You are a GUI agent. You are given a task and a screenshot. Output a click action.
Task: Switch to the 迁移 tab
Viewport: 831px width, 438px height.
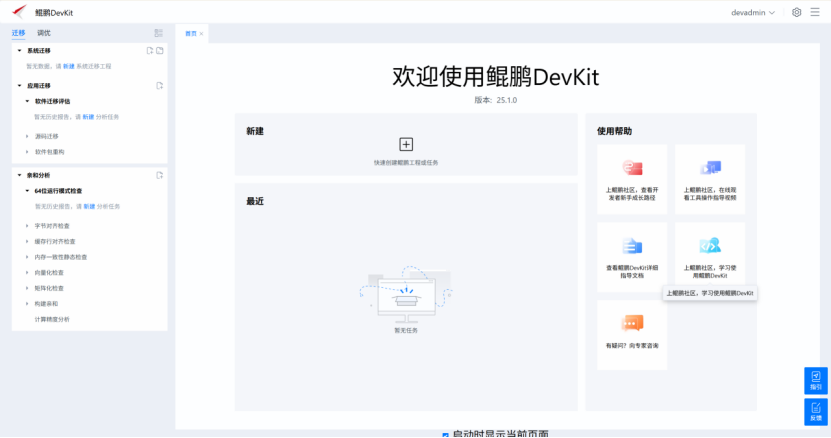19,33
